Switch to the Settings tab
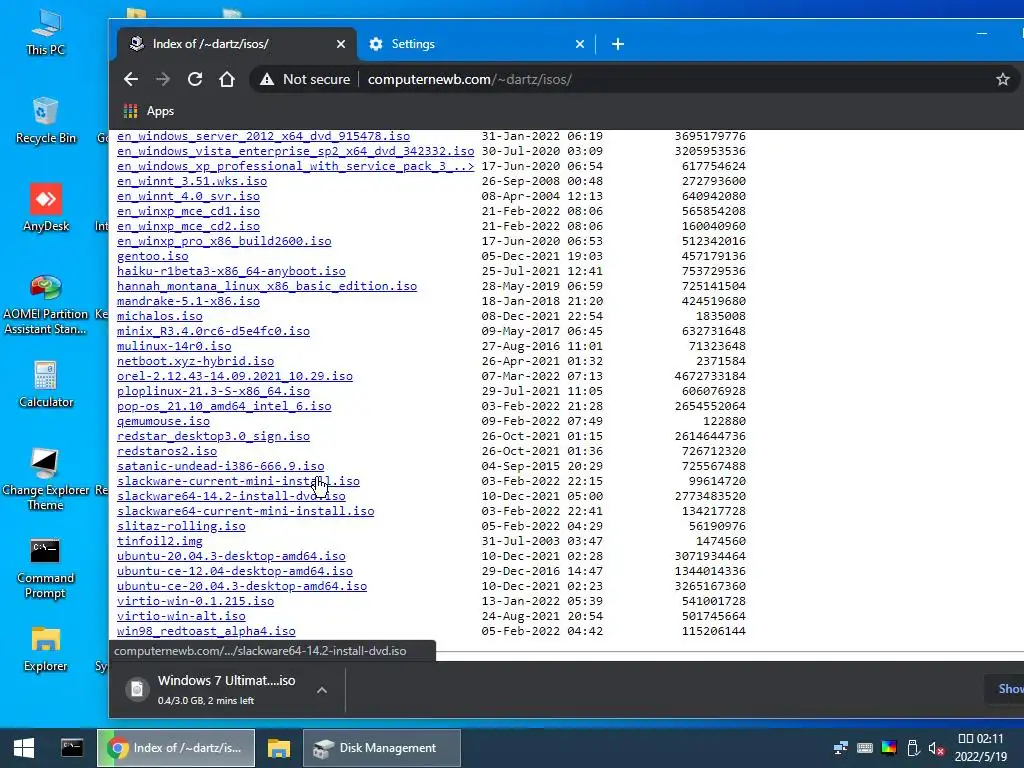 pos(476,44)
